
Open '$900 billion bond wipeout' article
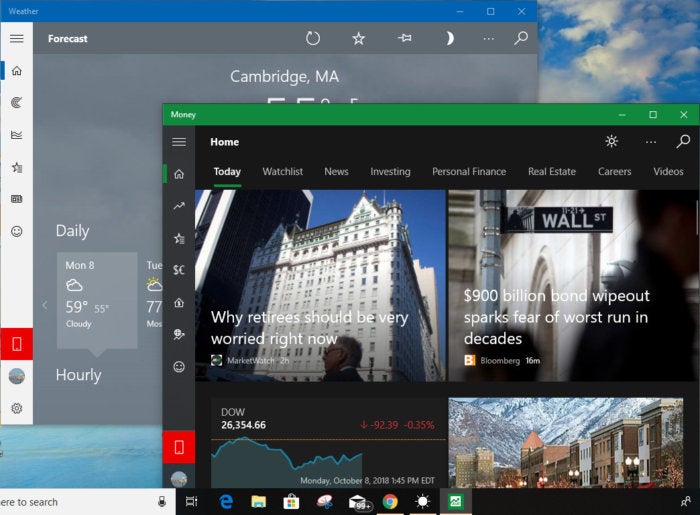(573, 286)
